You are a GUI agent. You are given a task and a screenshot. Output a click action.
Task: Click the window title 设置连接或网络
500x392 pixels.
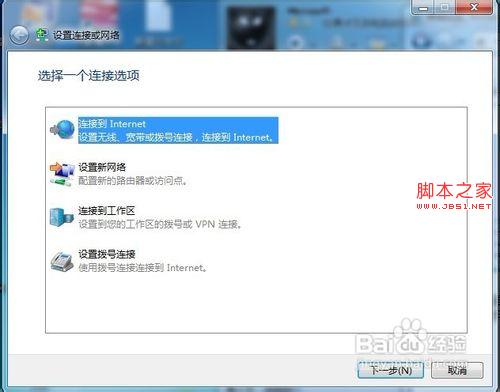click(86, 35)
